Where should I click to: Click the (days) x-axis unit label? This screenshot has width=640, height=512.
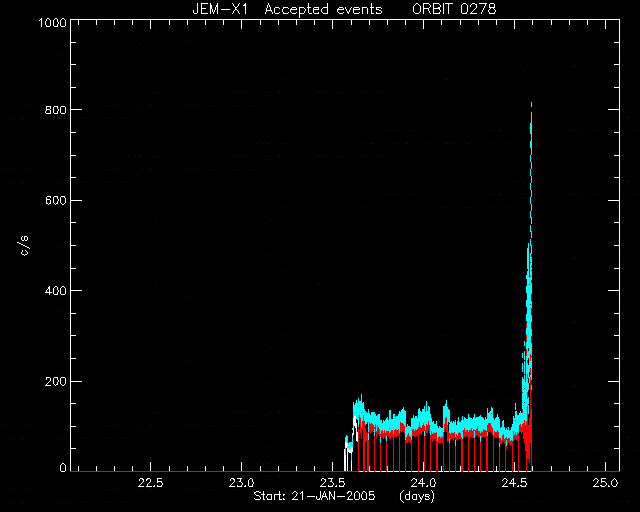[417, 496]
